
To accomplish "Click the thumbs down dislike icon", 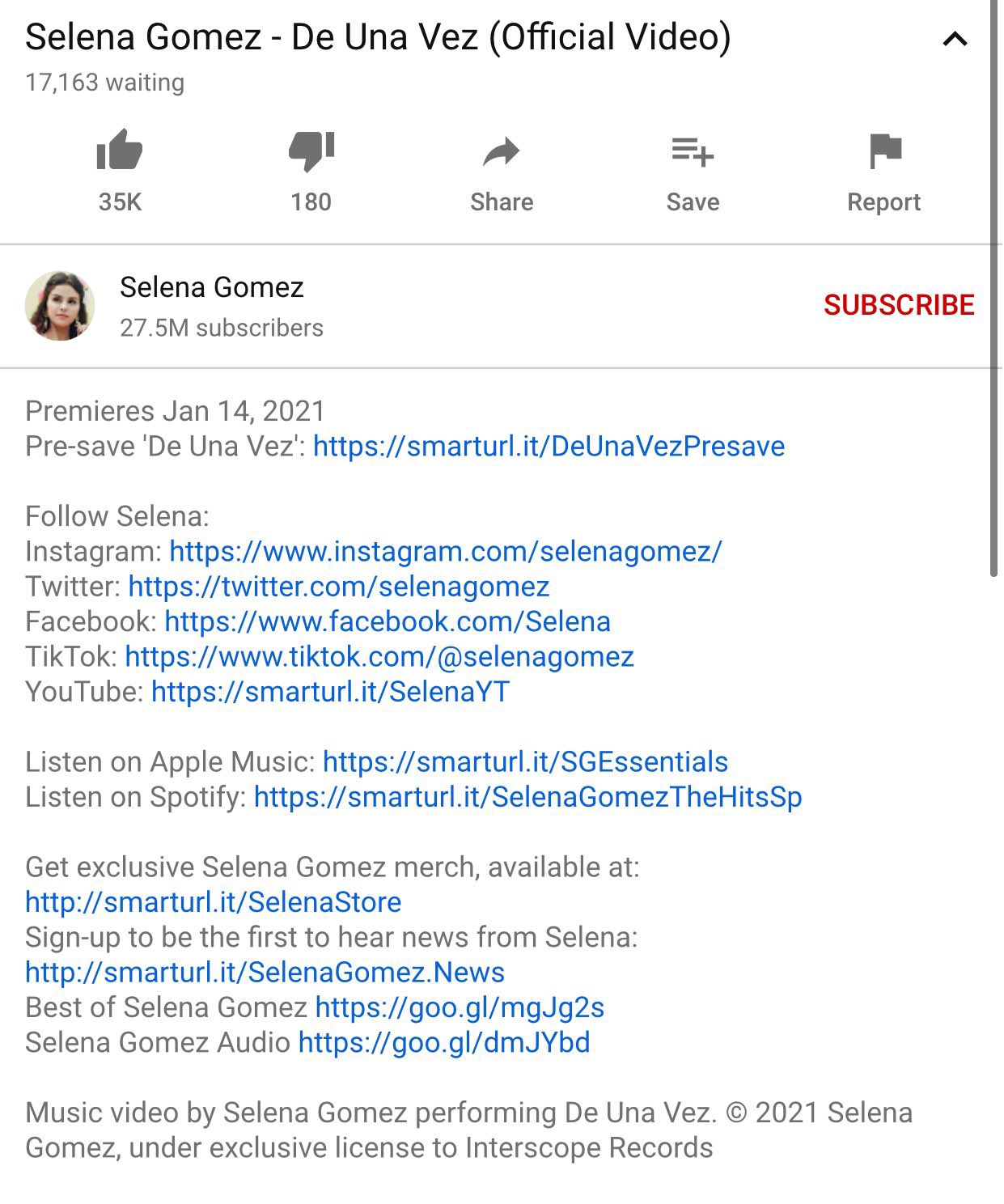I will [311, 150].
